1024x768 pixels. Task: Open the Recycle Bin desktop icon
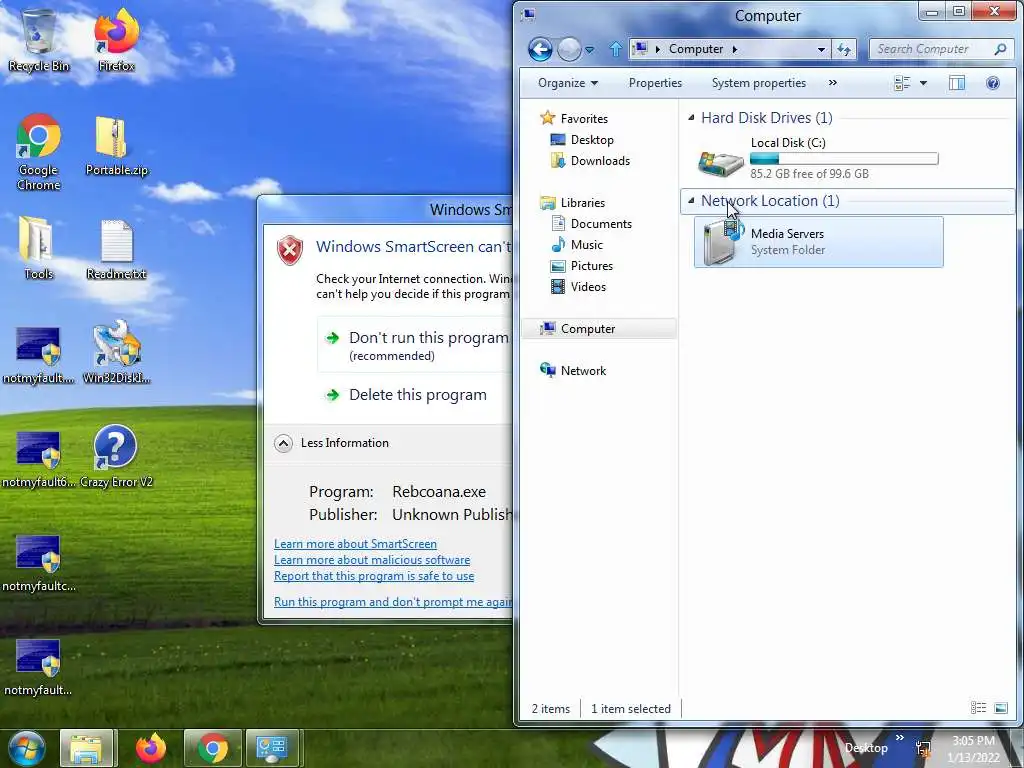[x=39, y=41]
